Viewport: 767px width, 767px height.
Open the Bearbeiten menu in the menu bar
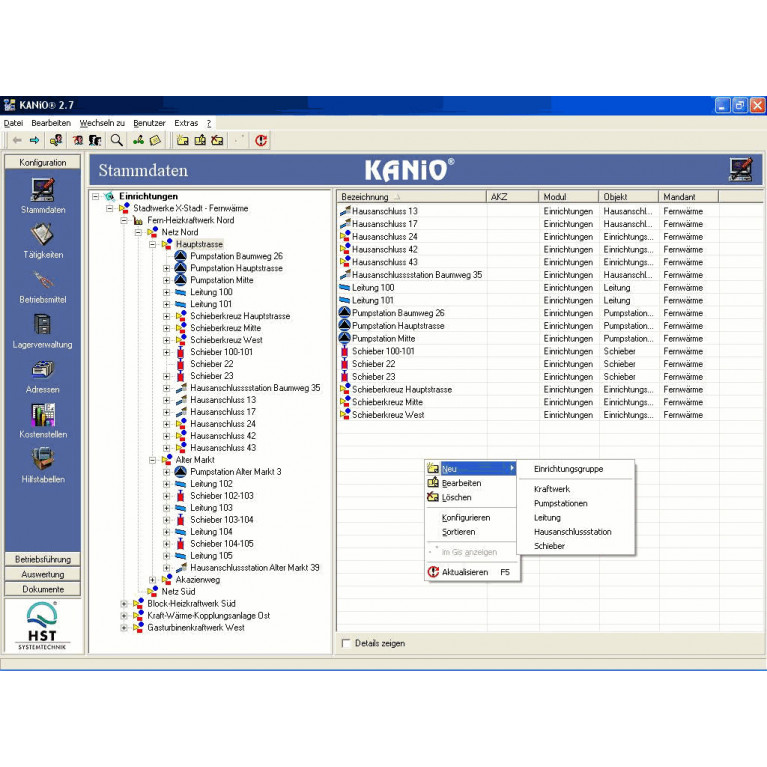click(51, 123)
